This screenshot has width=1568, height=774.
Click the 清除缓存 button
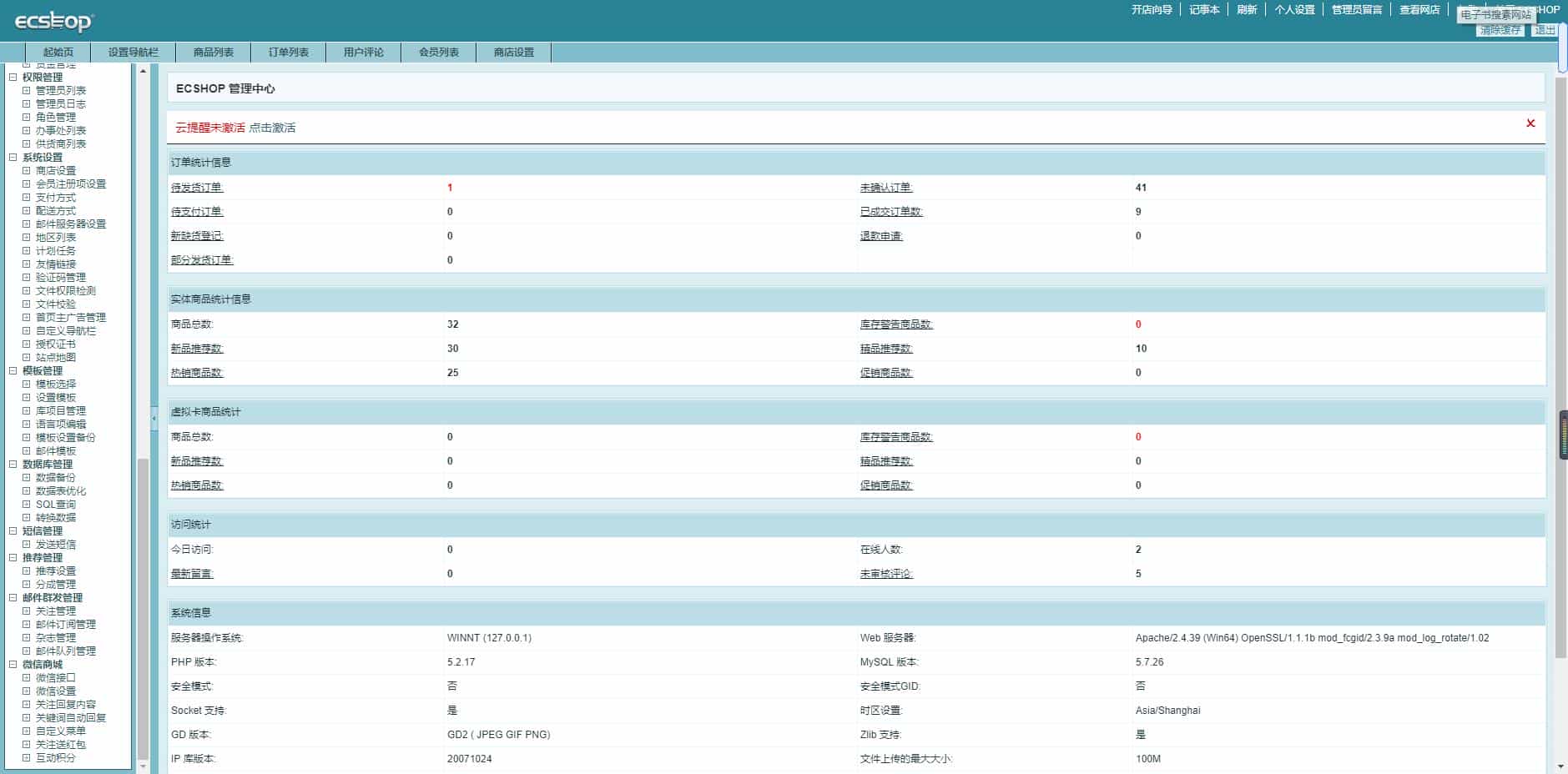tap(1500, 30)
